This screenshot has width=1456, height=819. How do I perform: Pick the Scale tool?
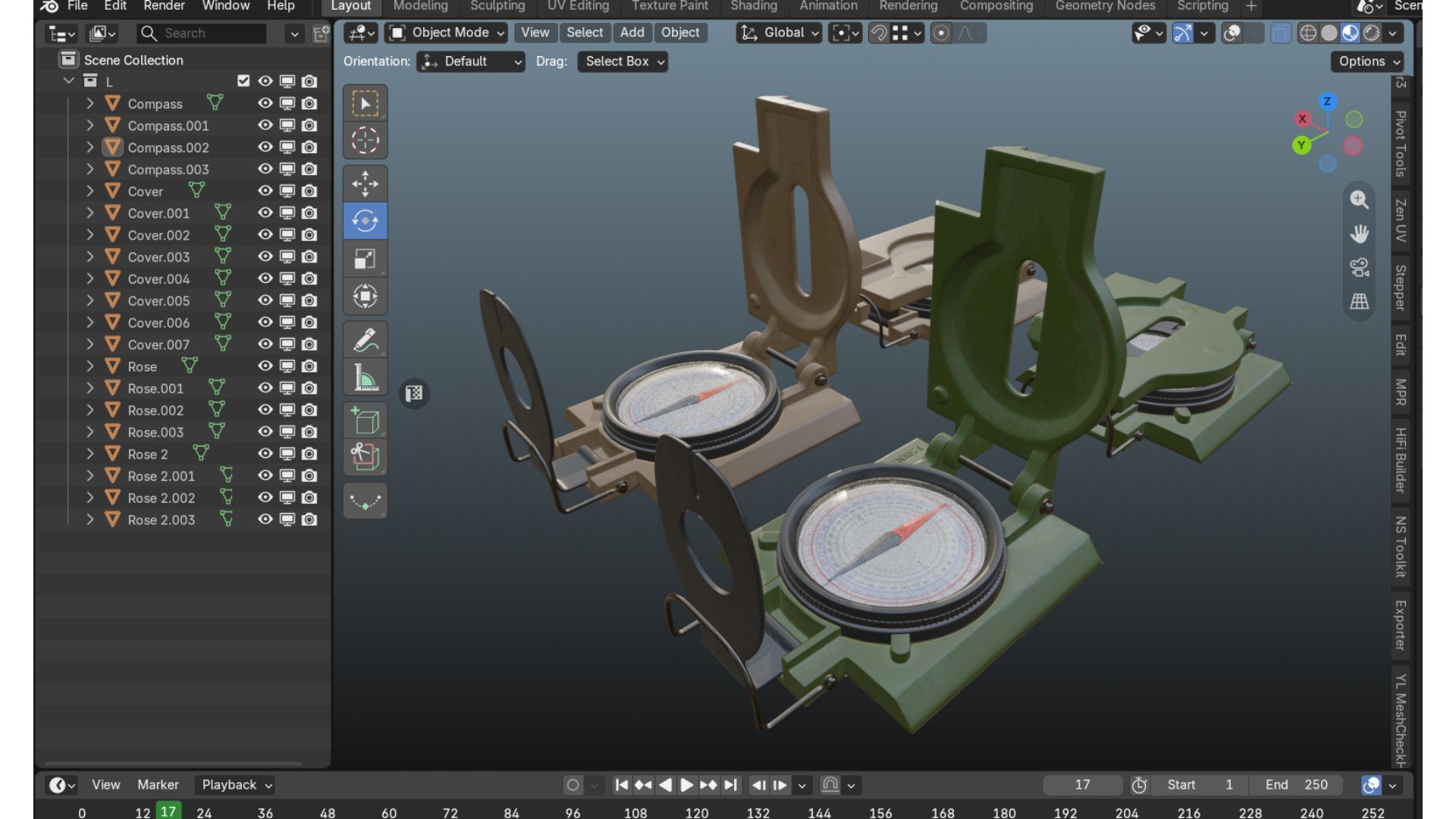pyautogui.click(x=365, y=259)
